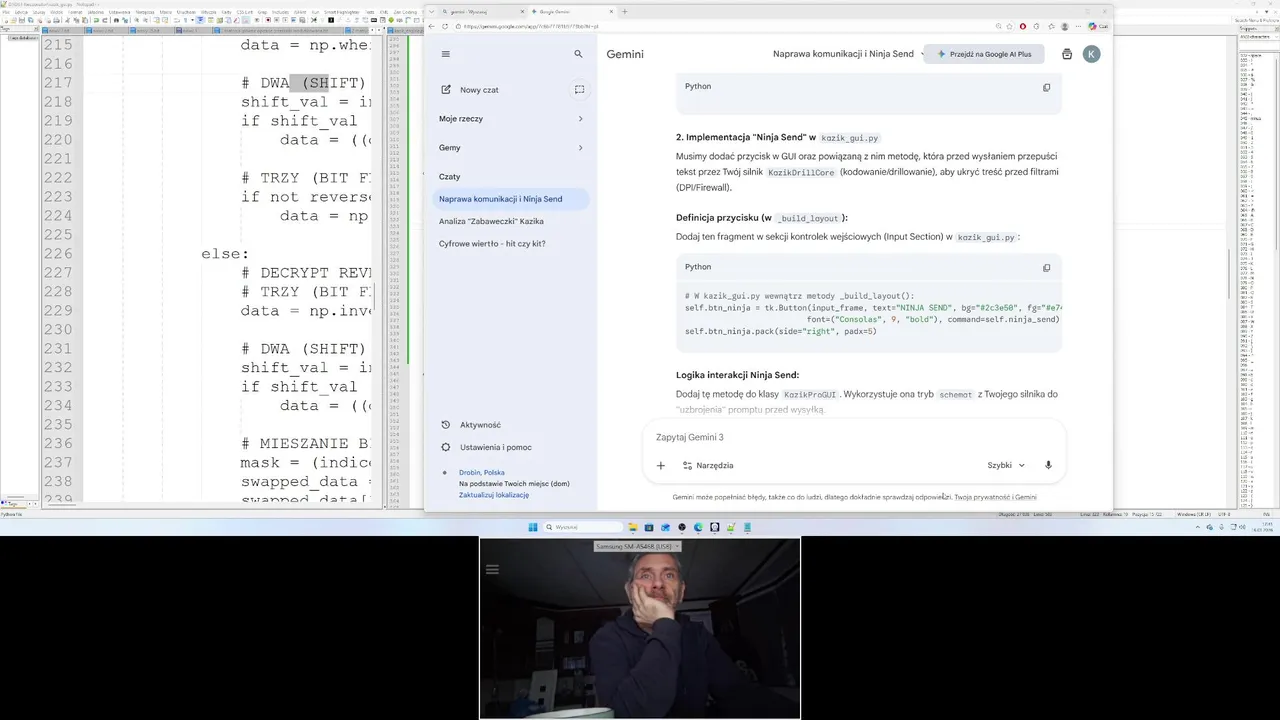This screenshot has height=720, width=1280.
Task: Click Zaktualizuj lokalizację link
Action: (494, 495)
